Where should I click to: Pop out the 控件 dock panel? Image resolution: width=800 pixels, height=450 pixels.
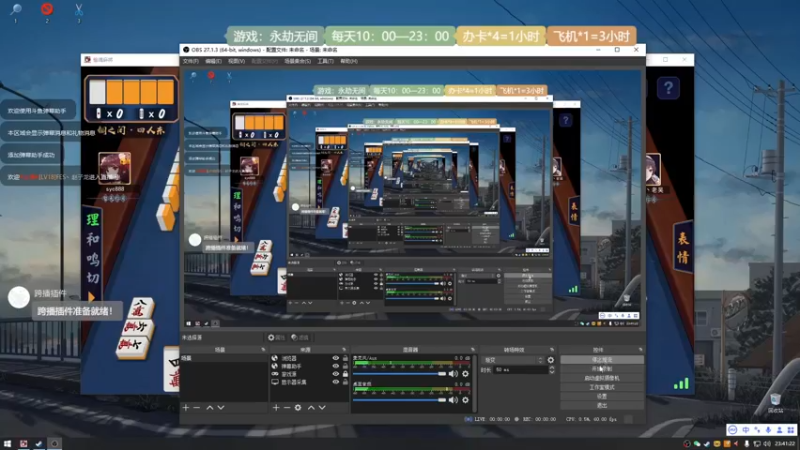[x=640, y=350]
